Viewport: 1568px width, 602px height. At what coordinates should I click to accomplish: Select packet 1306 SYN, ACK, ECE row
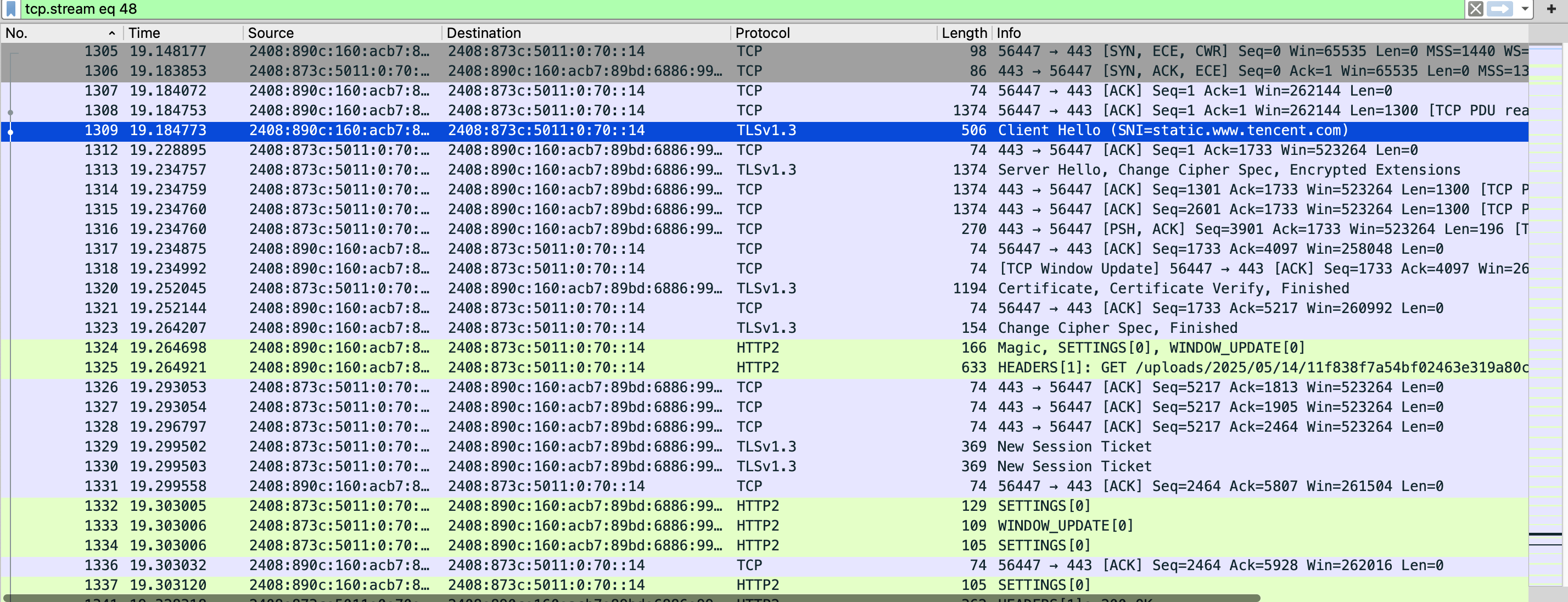(765, 72)
